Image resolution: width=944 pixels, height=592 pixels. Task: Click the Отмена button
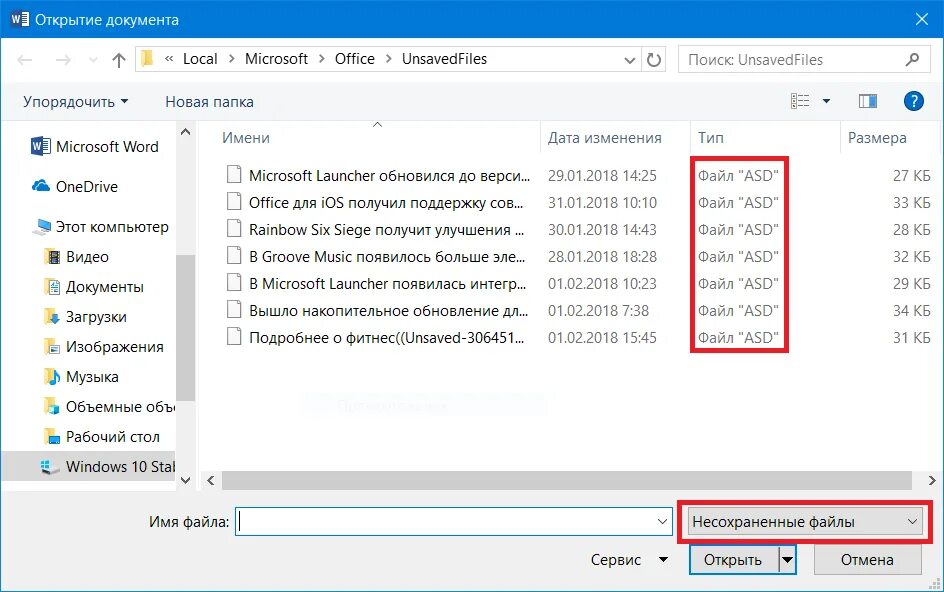pos(867,559)
